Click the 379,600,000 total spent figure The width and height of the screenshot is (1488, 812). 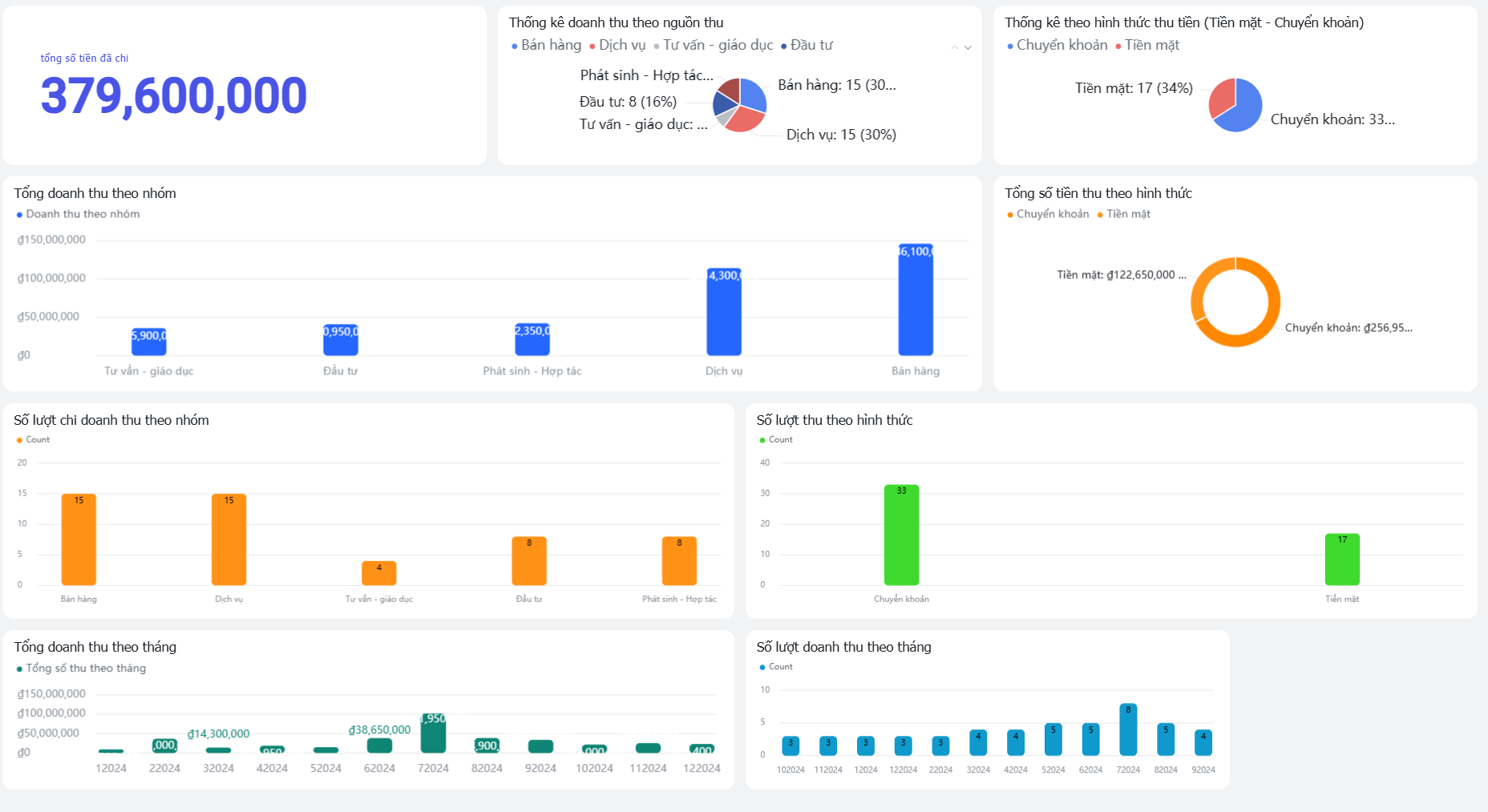coord(174,95)
